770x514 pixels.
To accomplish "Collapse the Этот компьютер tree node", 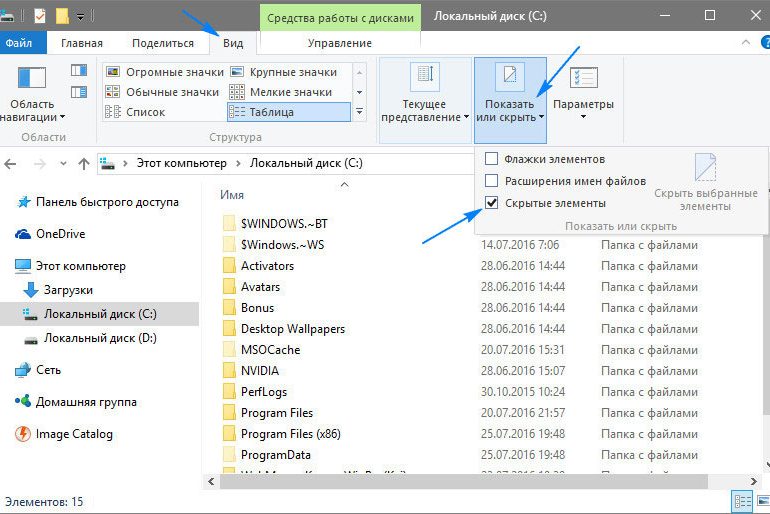I will coord(7,266).
